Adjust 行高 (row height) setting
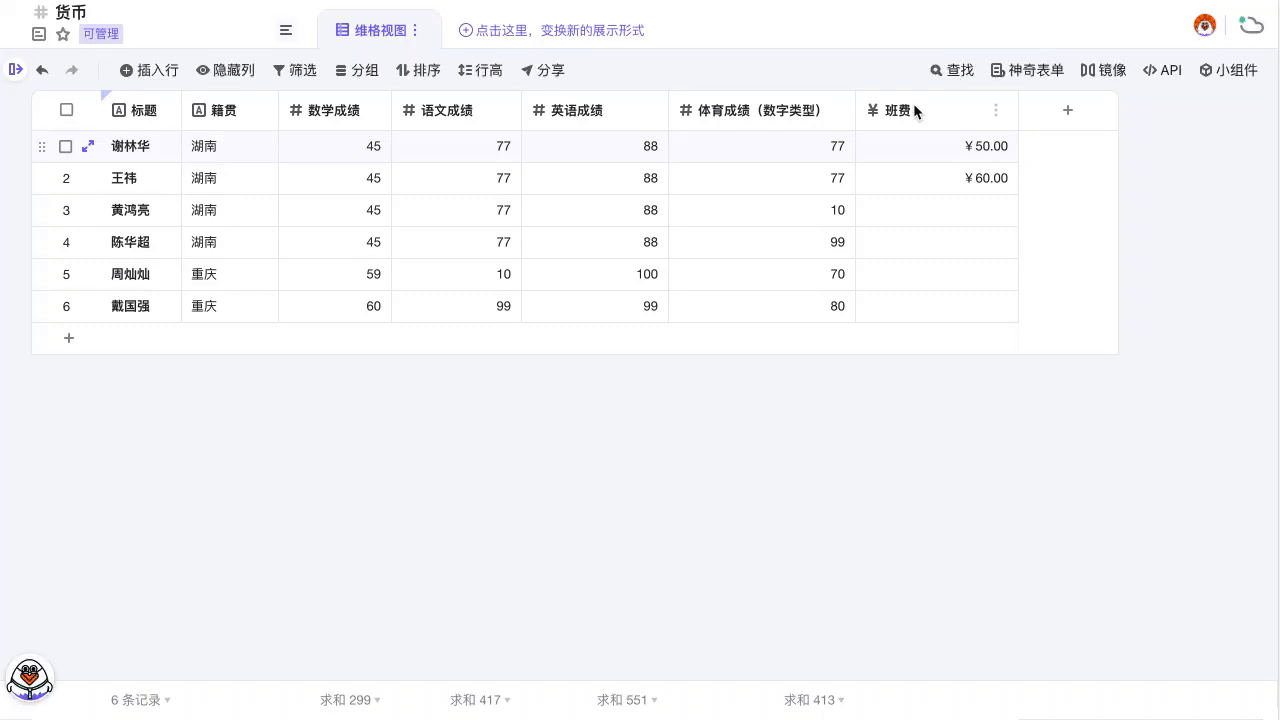Viewport: 1280px width, 720px height. 480,70
